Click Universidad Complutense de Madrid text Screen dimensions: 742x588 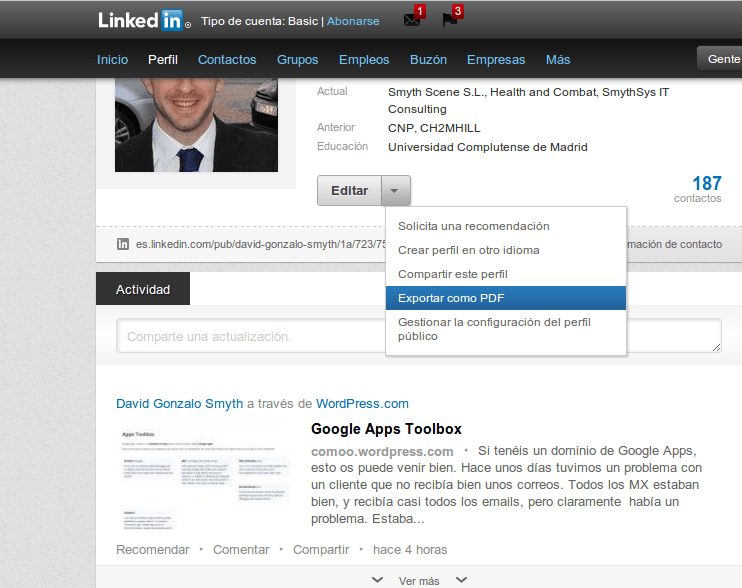[488, 147]
